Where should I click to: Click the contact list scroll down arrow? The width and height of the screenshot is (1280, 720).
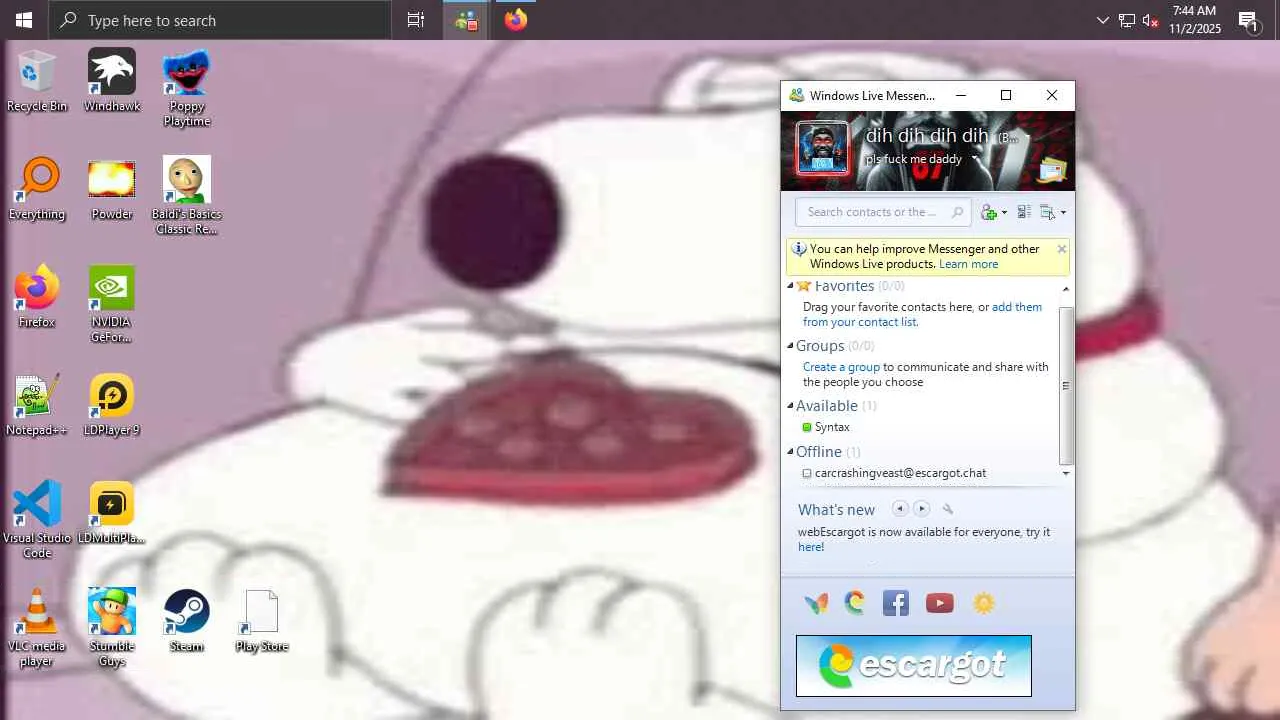[x=1066, y=474]
